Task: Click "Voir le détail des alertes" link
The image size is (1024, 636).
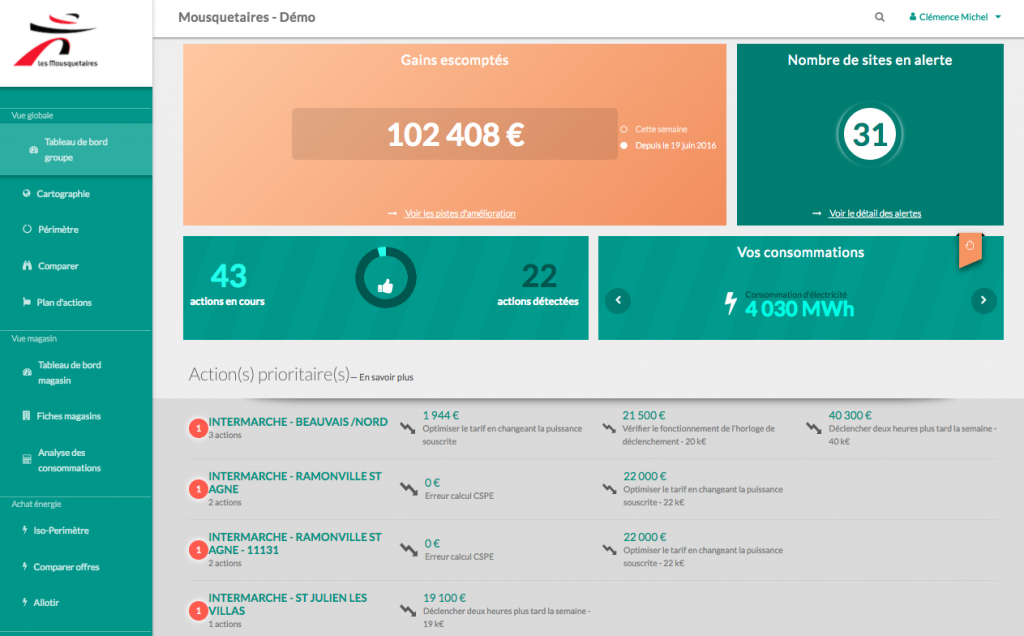Action: (875, 213)
